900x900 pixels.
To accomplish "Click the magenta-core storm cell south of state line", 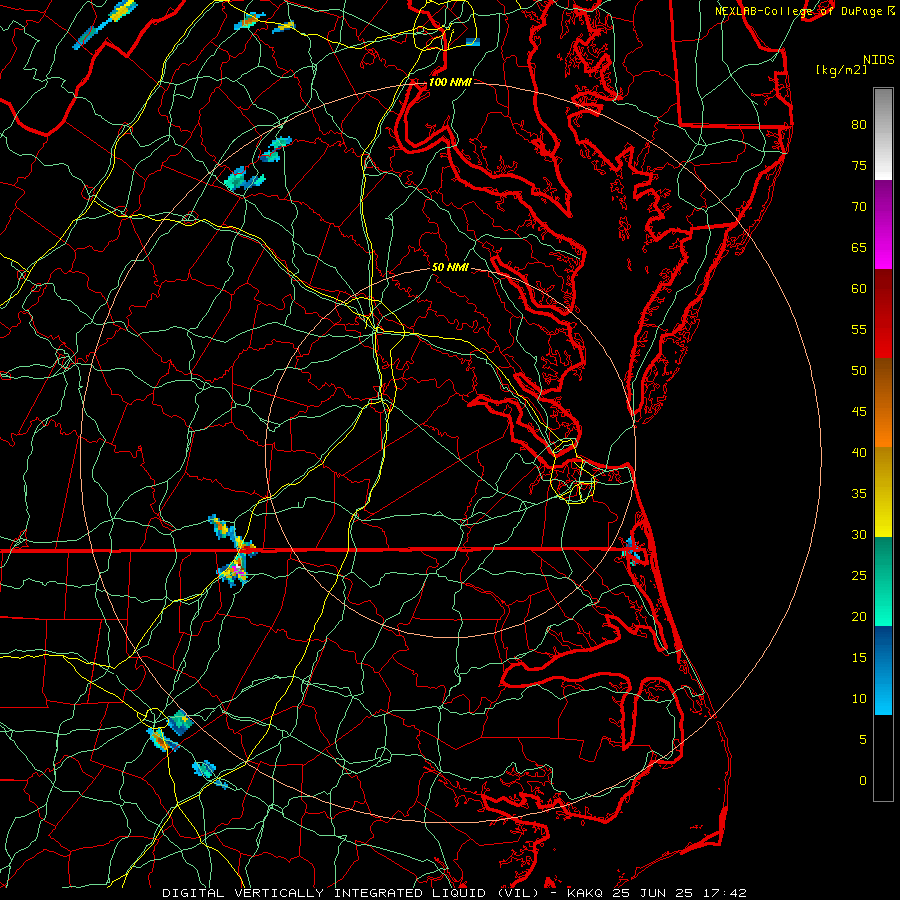I will pos(234,572).
